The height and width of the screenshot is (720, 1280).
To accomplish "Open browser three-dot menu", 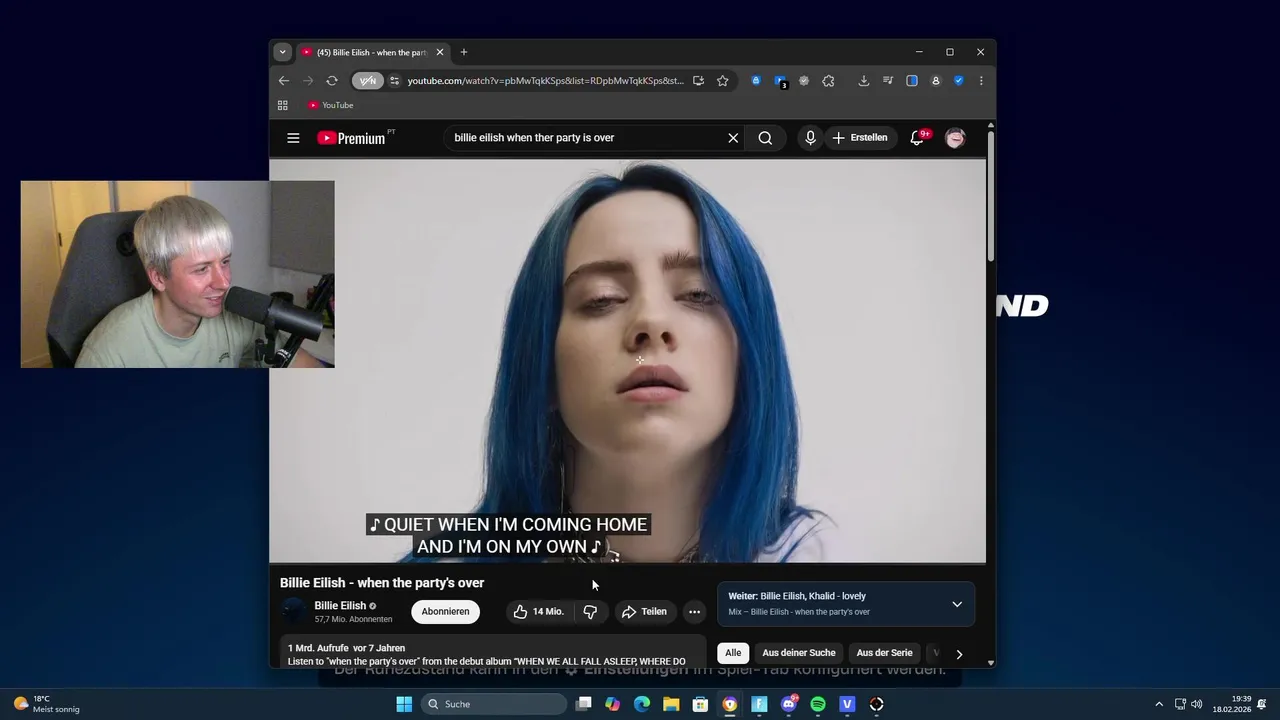I will [x=981, y=81].
